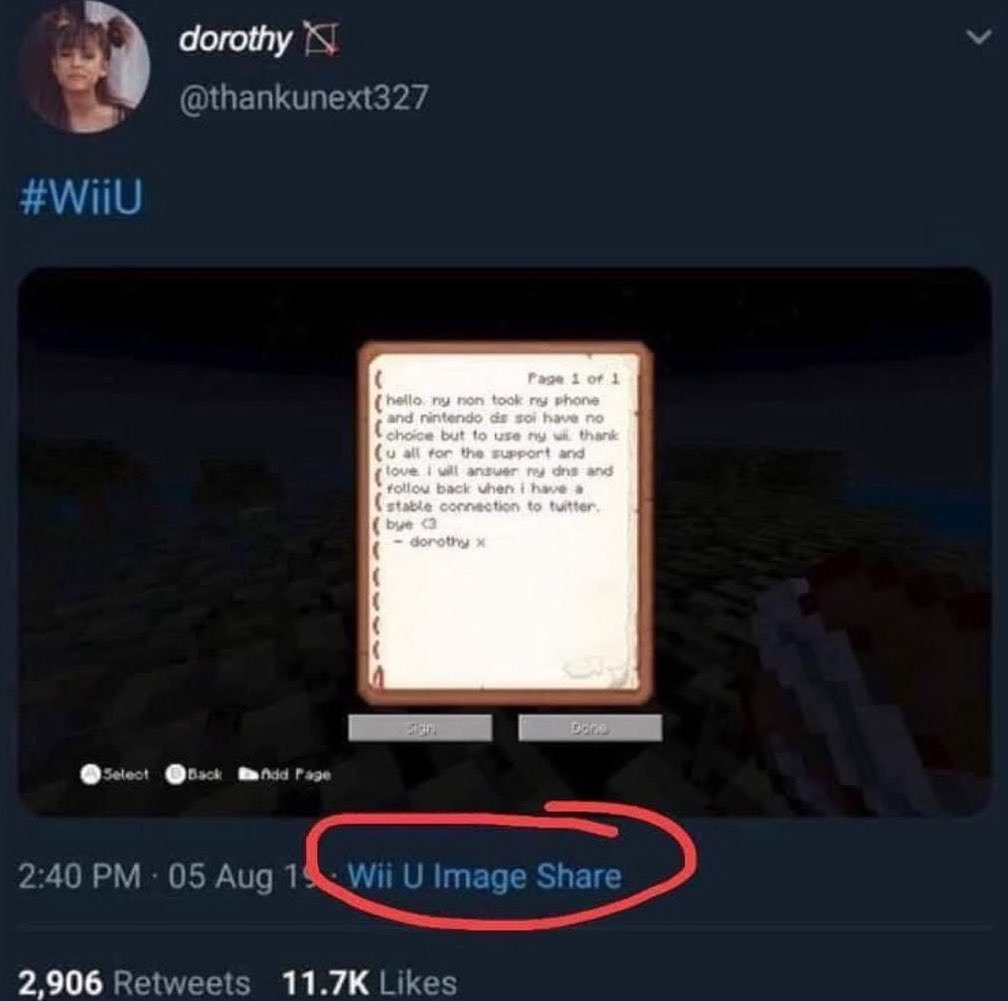Open the 2:40 PM timestamp

[x=80, y=877]
